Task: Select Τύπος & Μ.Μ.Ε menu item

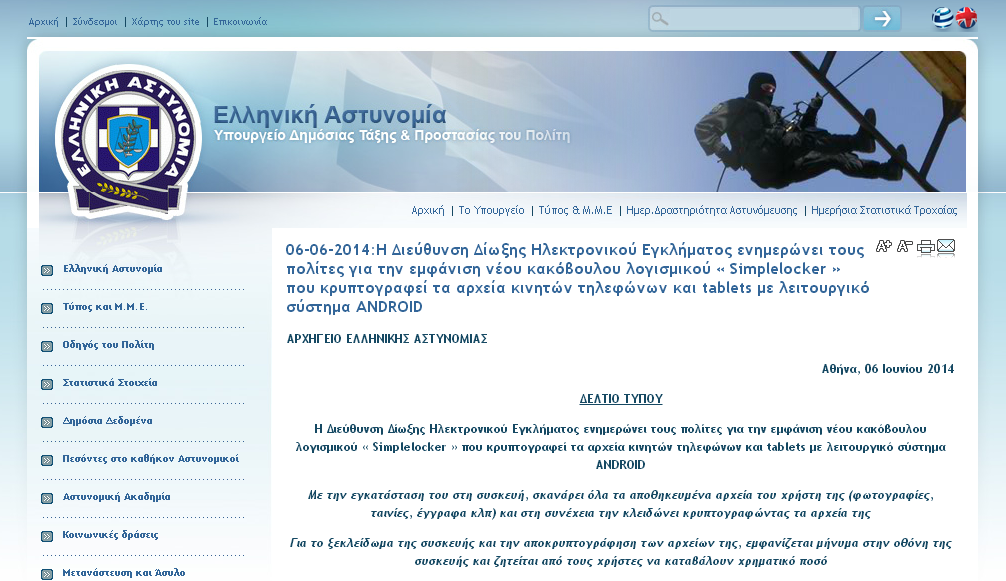Action: pos(575,210)
